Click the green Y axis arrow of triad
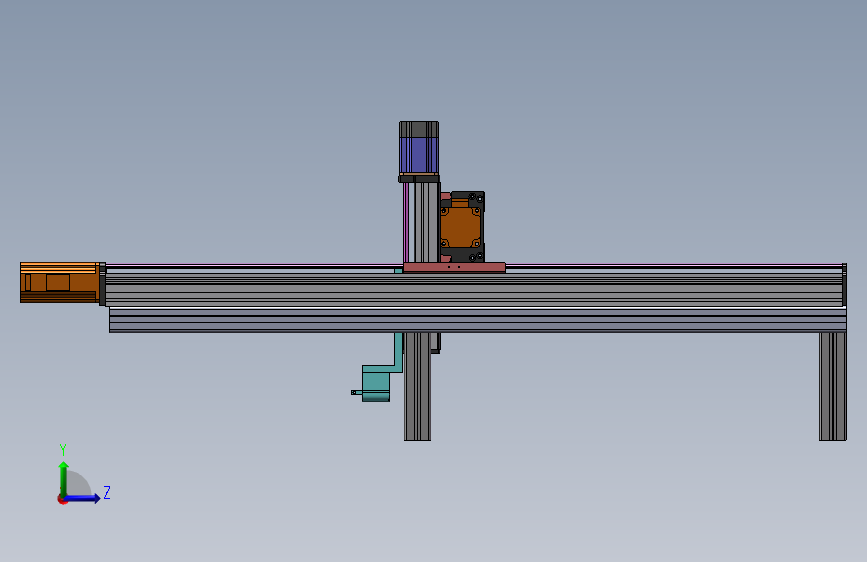Viewport: 867px width, 562px height. pos(64,478)
